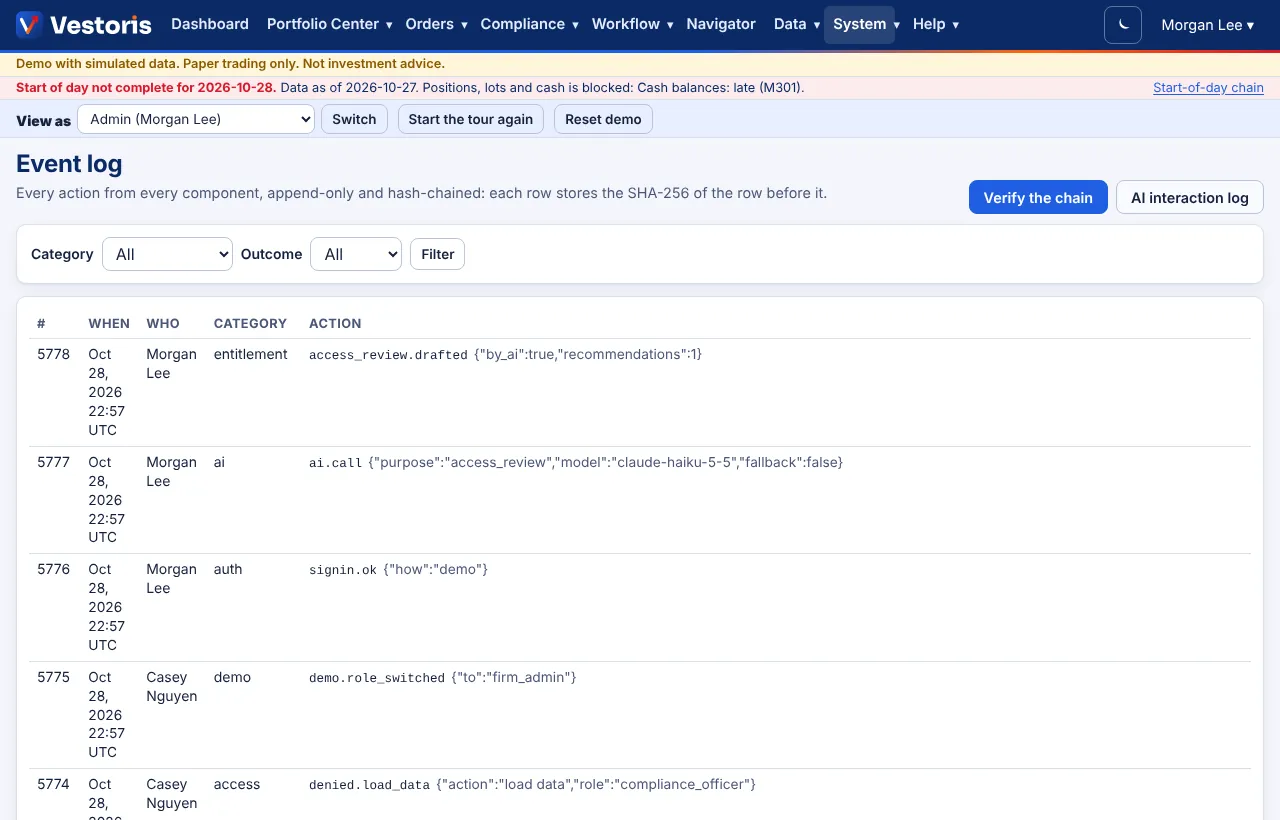Click the access_review.drafted action text
The image size is (1280, 820).
(x=388, y=354)
